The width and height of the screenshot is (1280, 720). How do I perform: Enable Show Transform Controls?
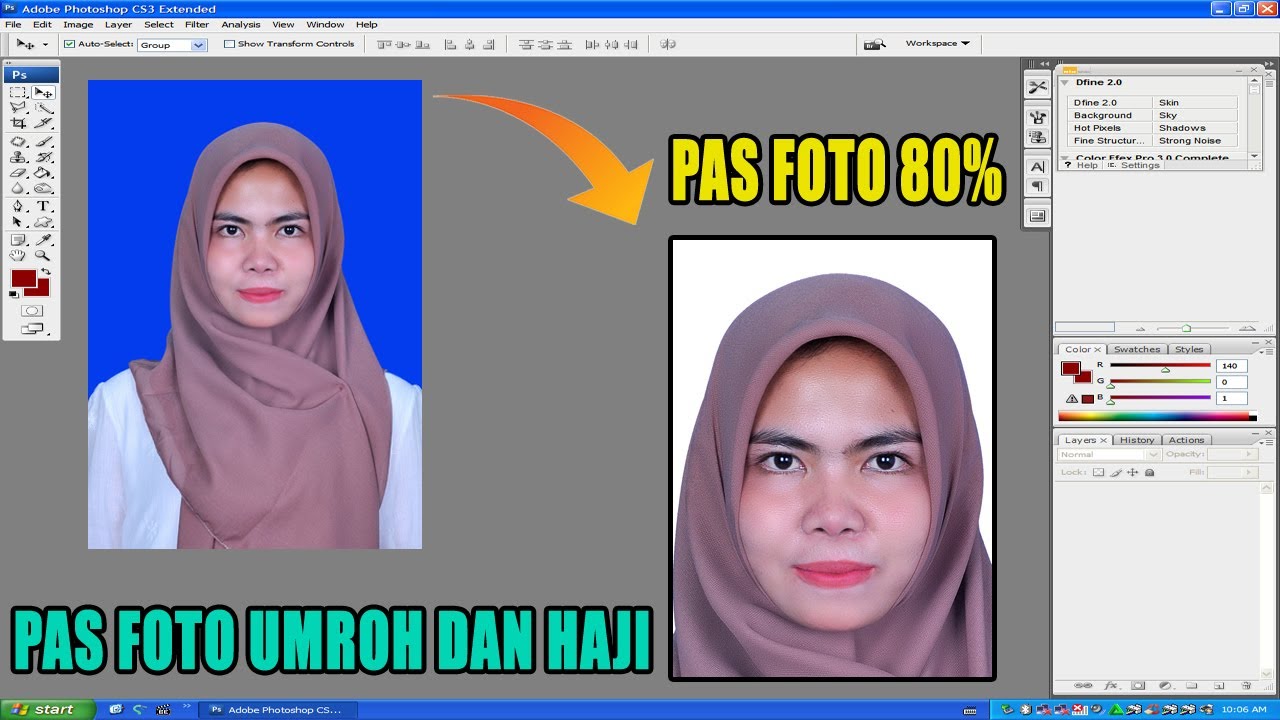click(229, 43)
